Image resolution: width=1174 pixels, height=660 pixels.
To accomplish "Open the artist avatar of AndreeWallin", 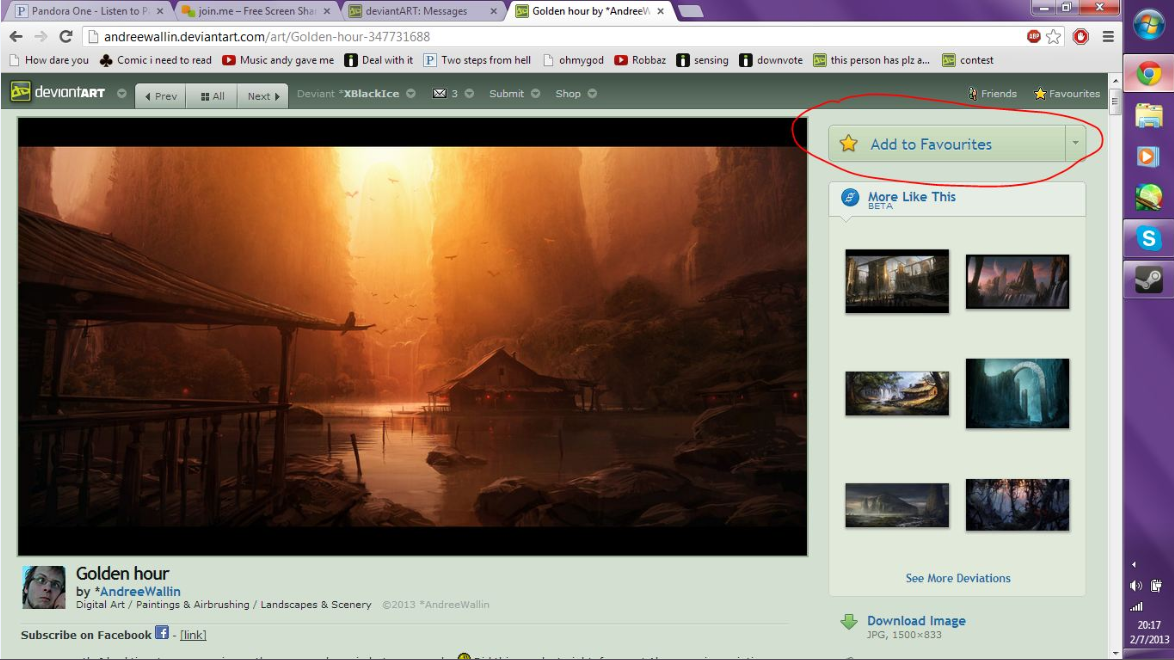I will (x=43, y=587).
